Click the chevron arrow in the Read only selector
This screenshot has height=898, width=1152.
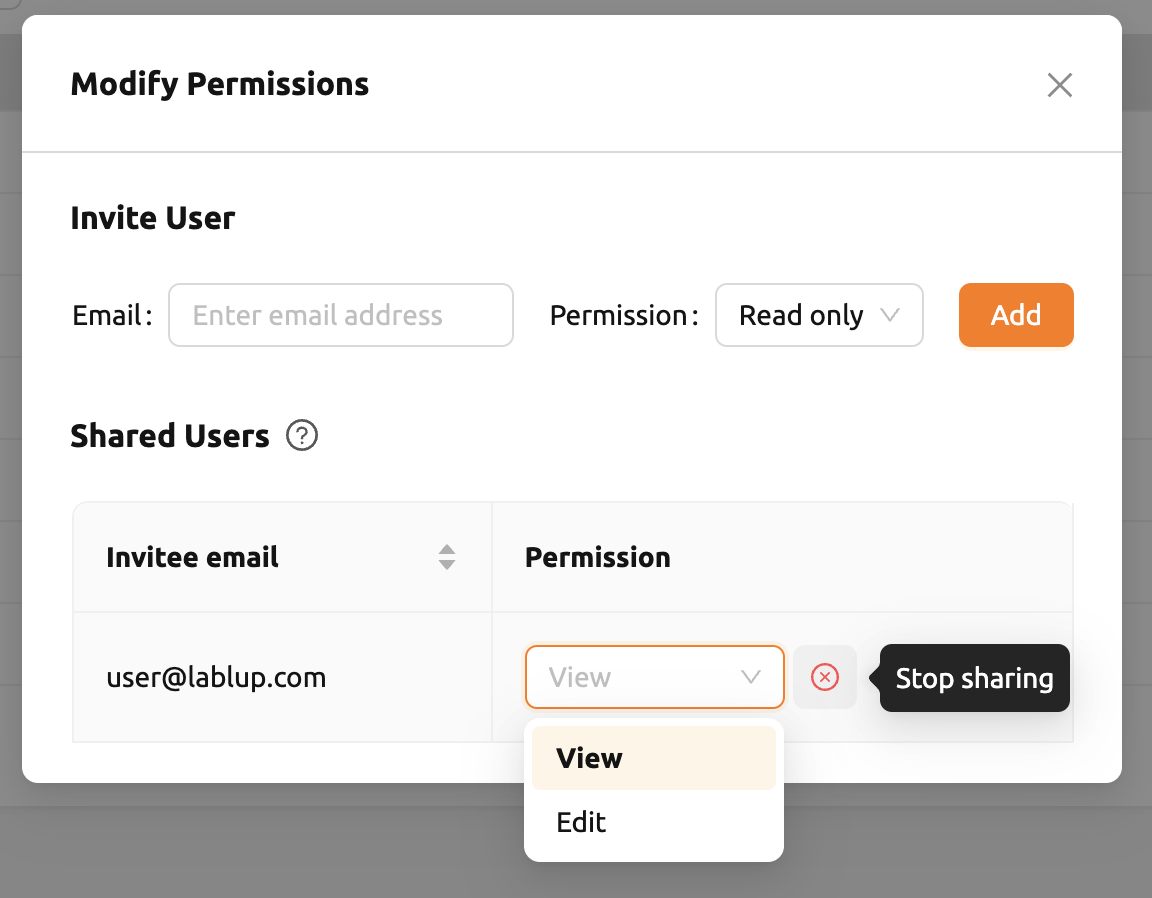[890, 315]
